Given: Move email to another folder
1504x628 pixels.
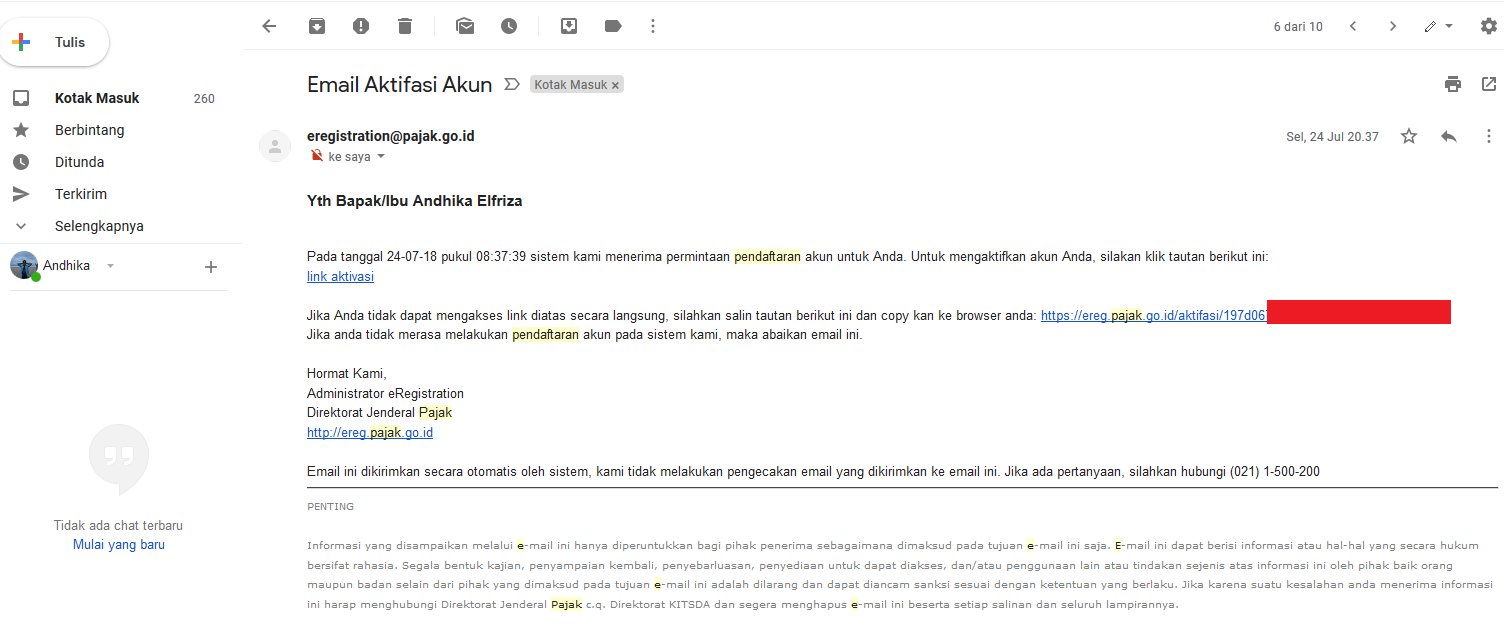Looking at the screenshot, I should (x=569, y=26).
